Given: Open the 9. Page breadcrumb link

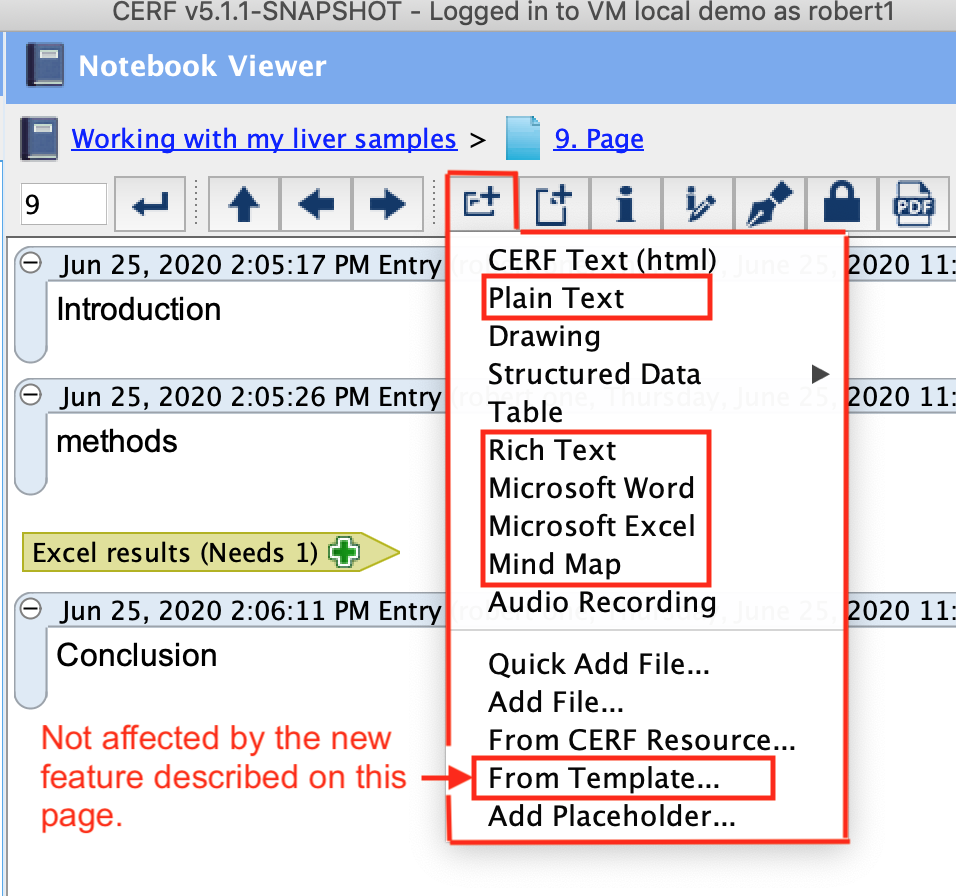Looking at the screenshot, I should click(x=598, y=139).
